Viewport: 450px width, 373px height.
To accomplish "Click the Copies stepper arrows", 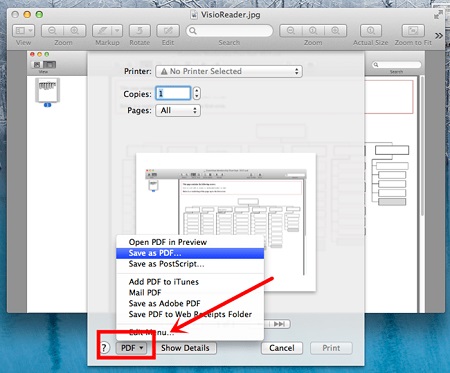I will tap(197, 93).
